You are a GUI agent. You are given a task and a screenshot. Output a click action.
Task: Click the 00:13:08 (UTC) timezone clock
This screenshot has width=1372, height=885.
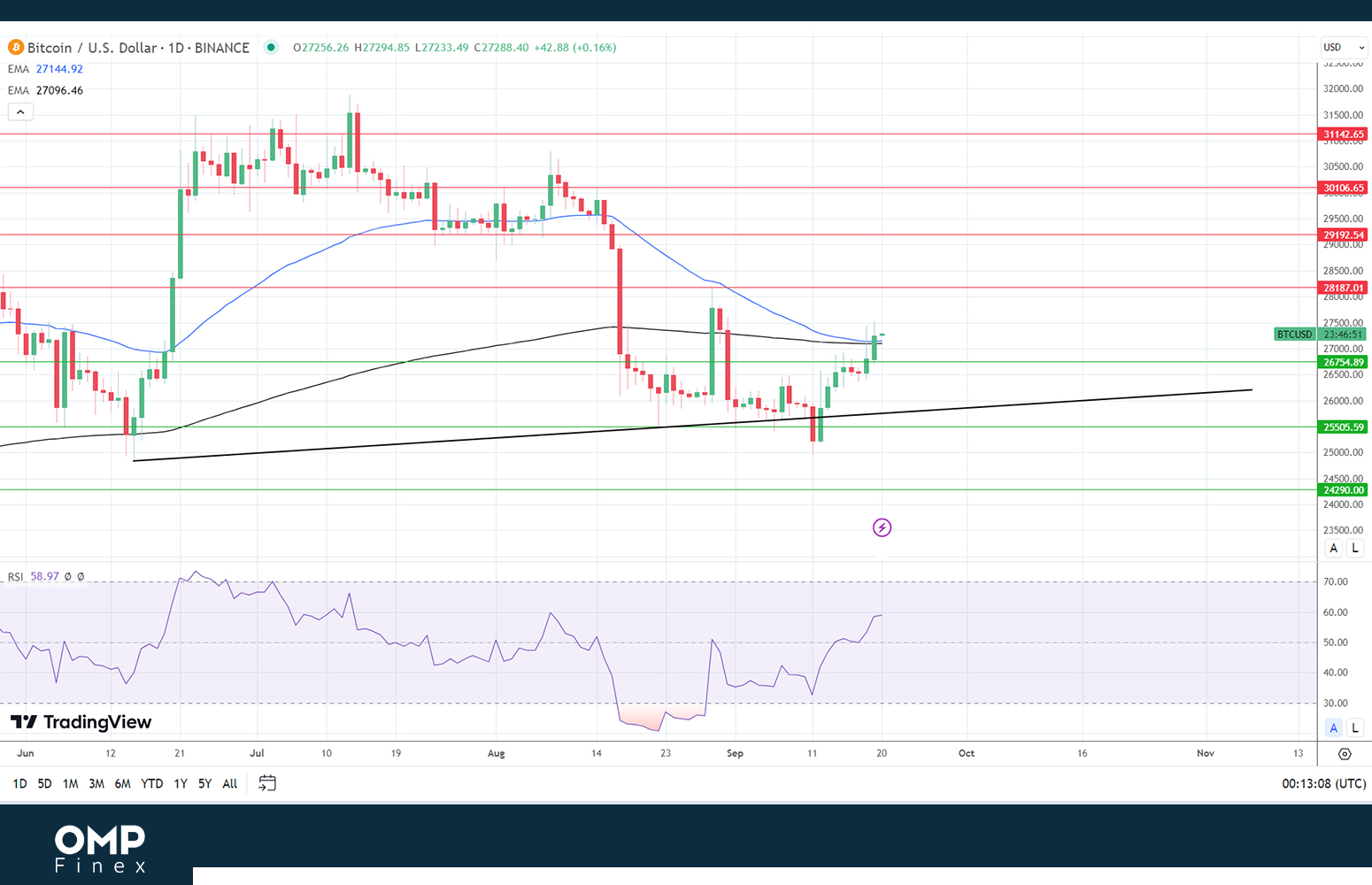click(x=1324, y=783)
